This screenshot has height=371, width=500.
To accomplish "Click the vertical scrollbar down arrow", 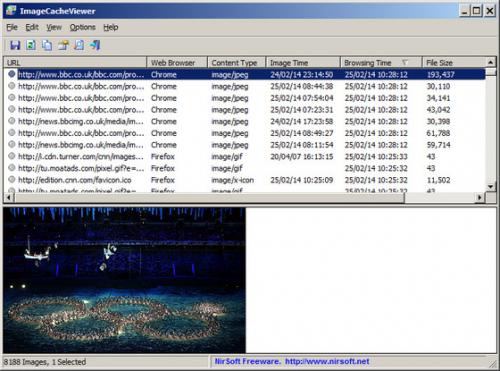I will click(490, 187).
